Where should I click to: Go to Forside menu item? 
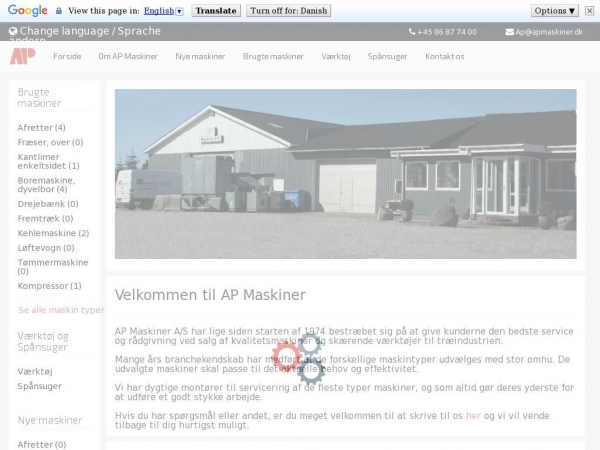[x=67, y=56]
